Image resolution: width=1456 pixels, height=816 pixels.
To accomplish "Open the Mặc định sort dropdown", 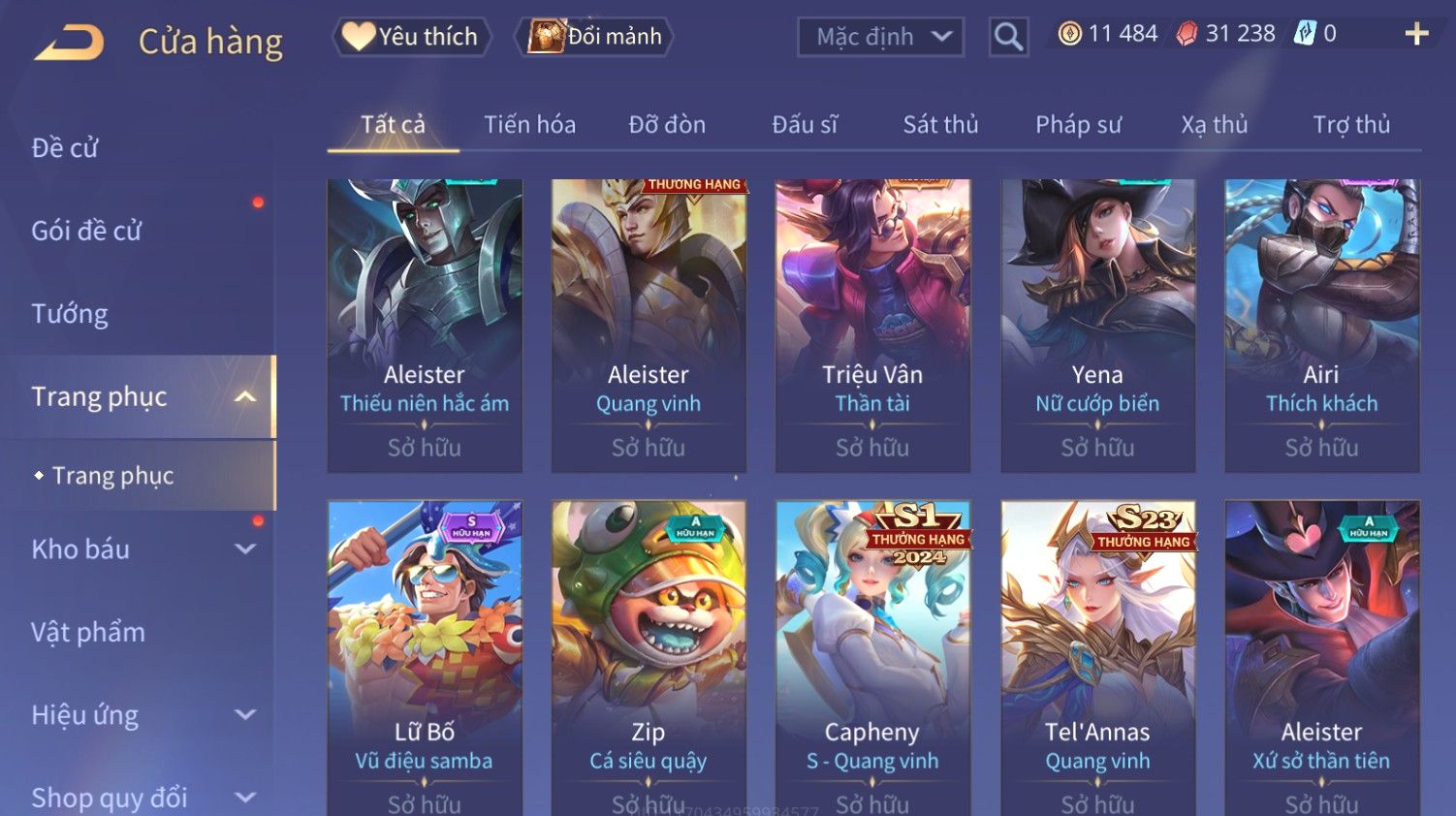I will tap(880, 37).
